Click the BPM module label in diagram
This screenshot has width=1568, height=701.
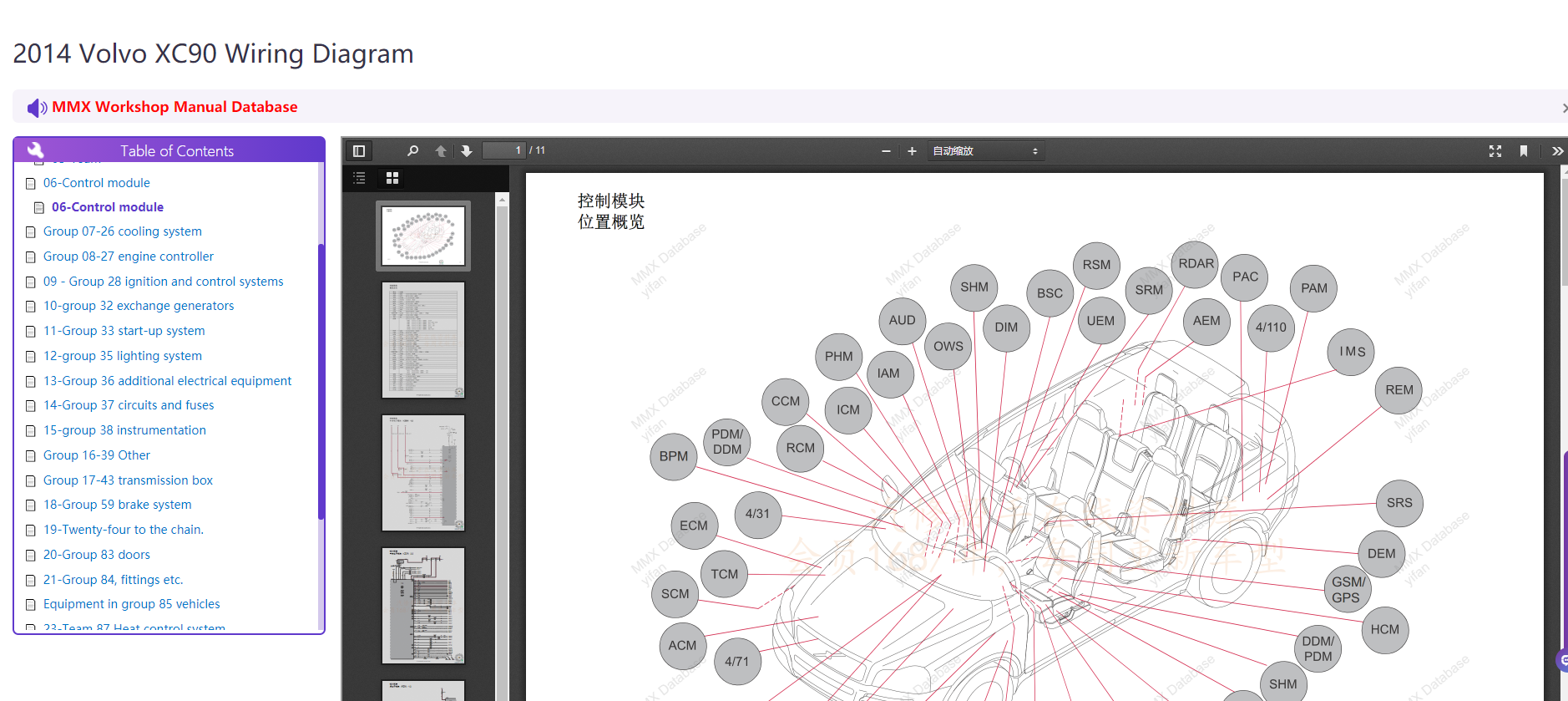pos(674,456)
